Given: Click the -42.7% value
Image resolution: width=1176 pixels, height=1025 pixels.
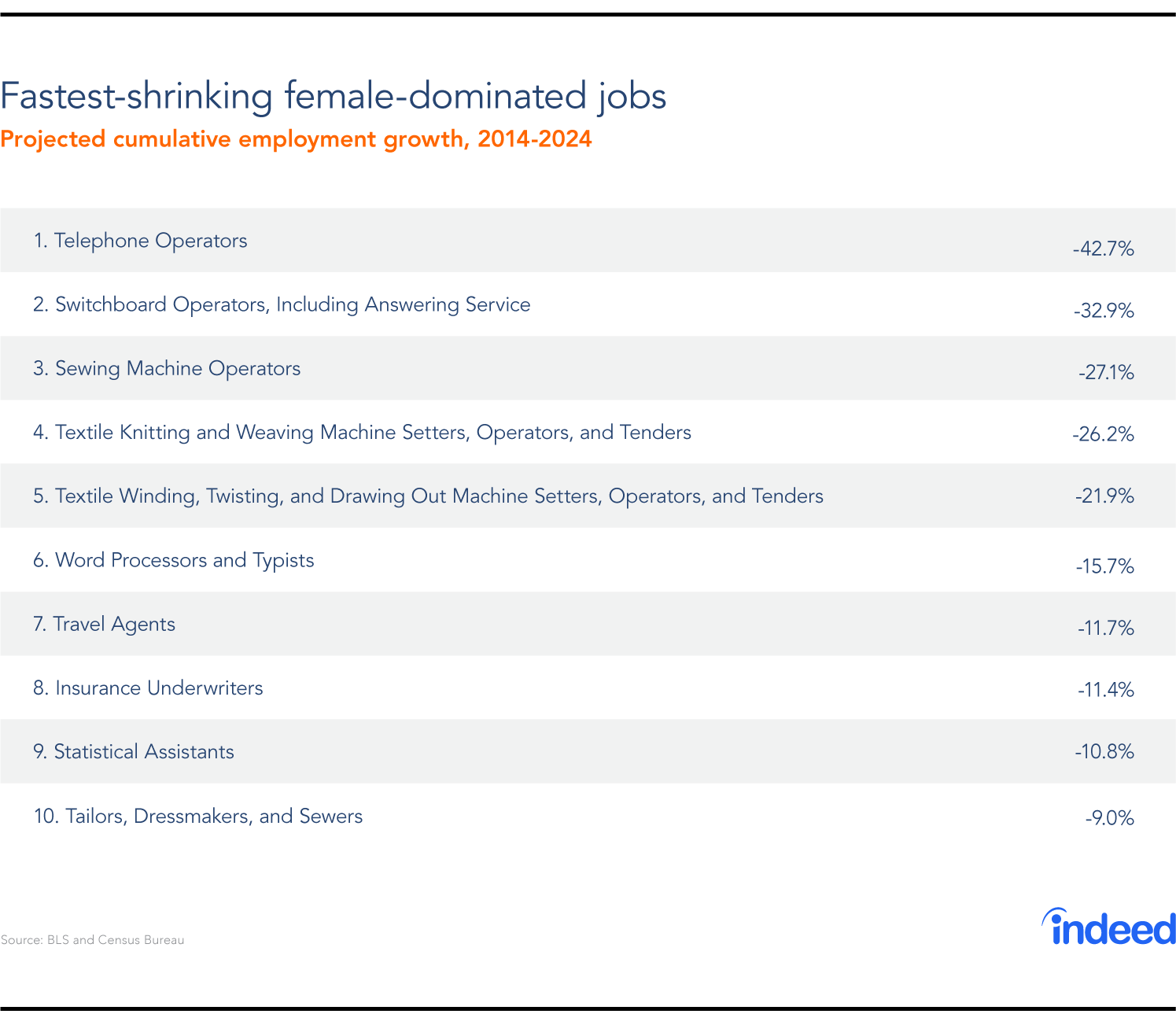Looking at the screenshot, I should [1104, 249].
